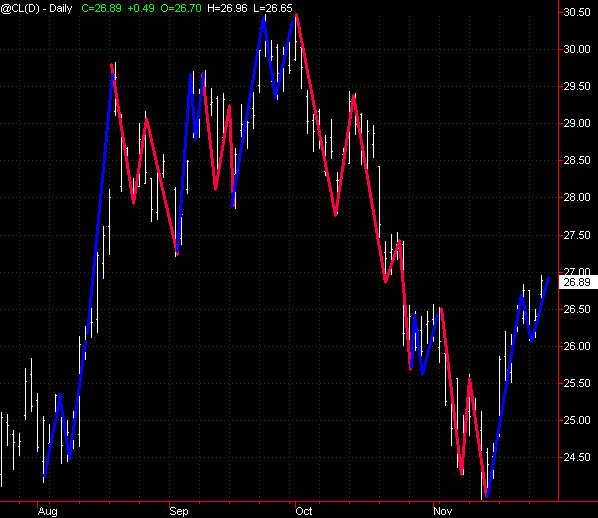The height and width of the screenshot is (518, 598).
Task: Click the H=26.96 high value
Action: click(227, 8)
